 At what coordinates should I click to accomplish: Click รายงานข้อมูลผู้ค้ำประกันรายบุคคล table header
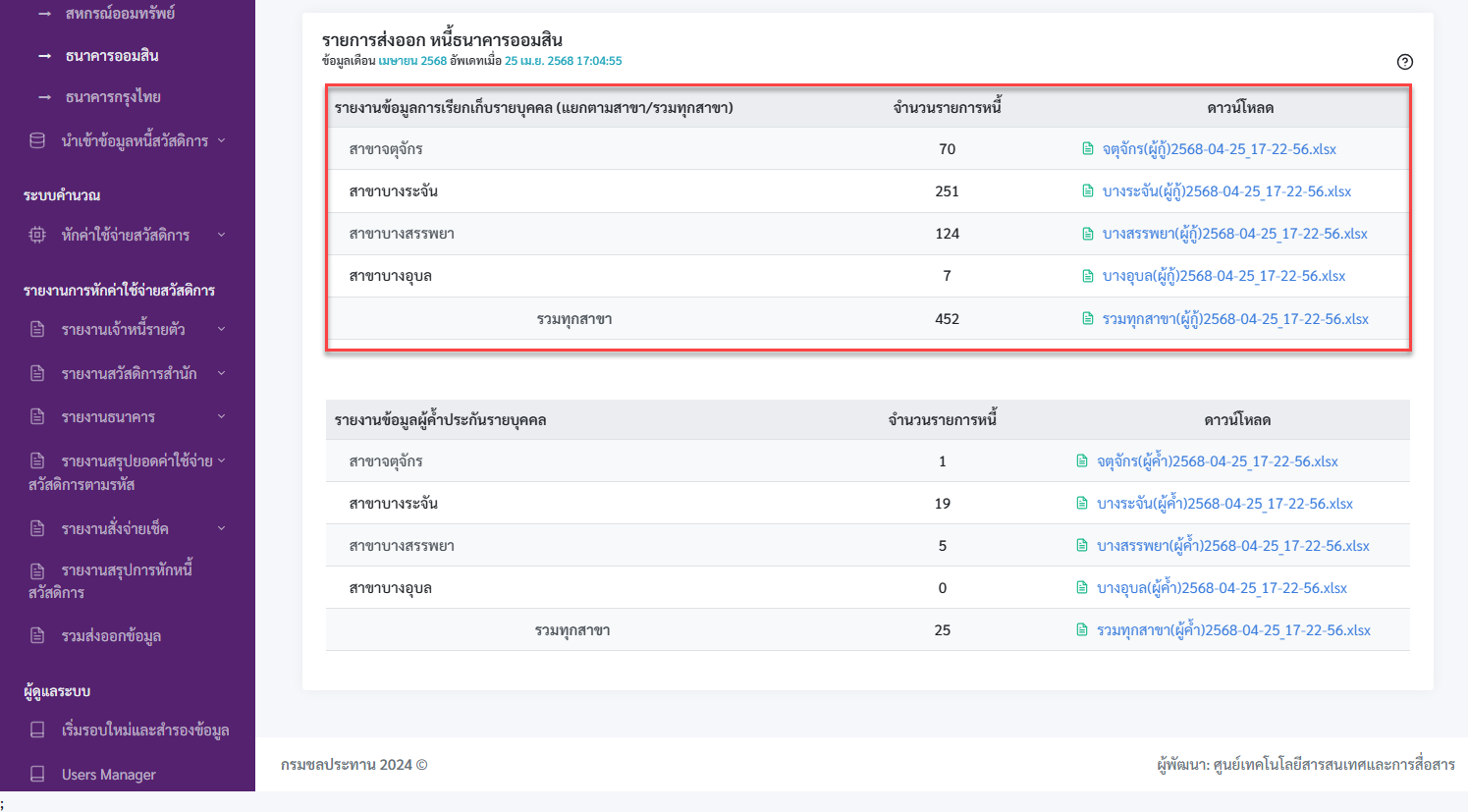pos(440,420)
